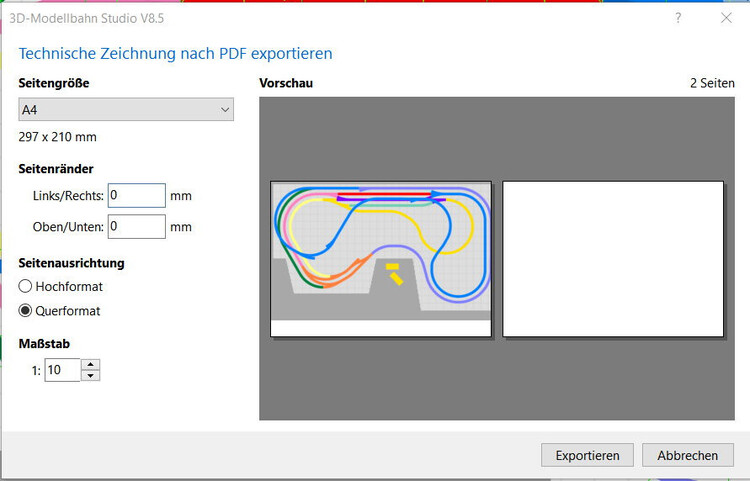Click the Links/Rechts margin input field
The width and height of the screenshot is (750, 481).
[x=137, y=196]
